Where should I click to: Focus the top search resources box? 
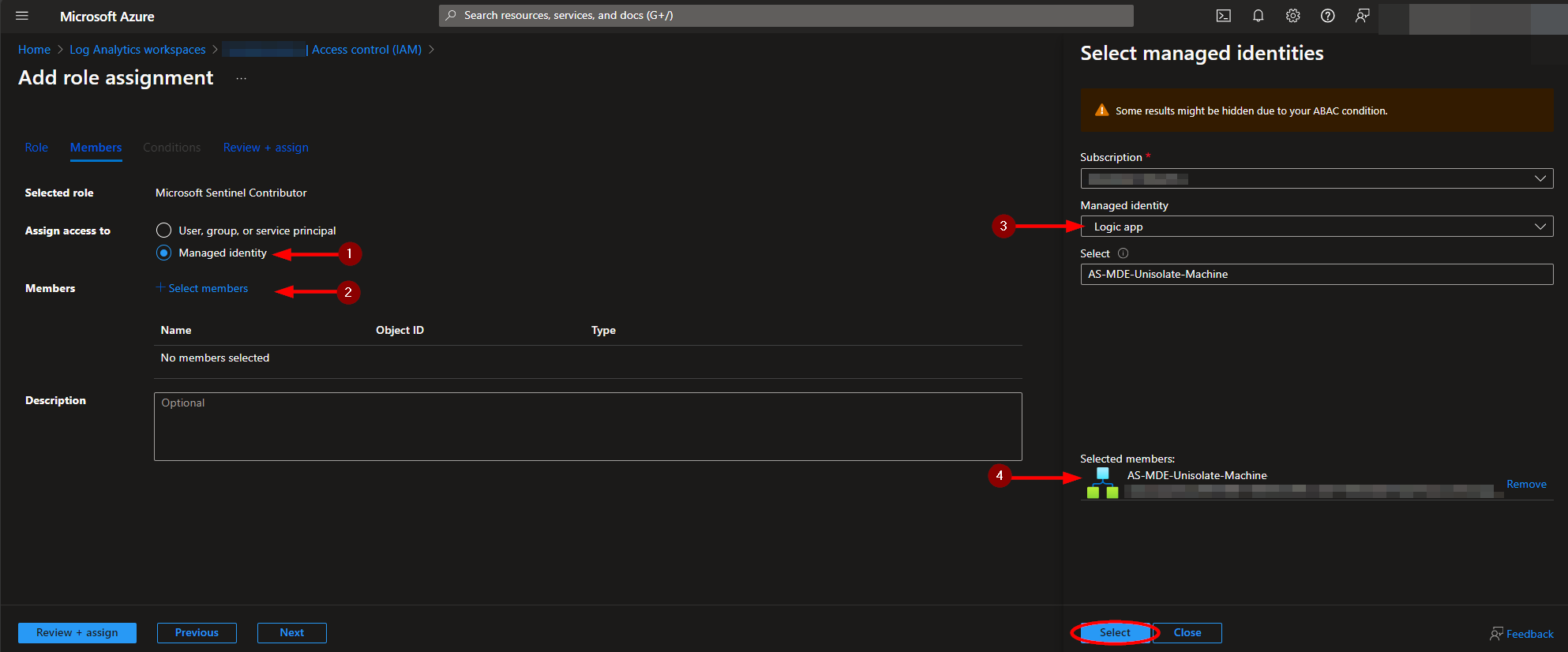coord(786,16)
